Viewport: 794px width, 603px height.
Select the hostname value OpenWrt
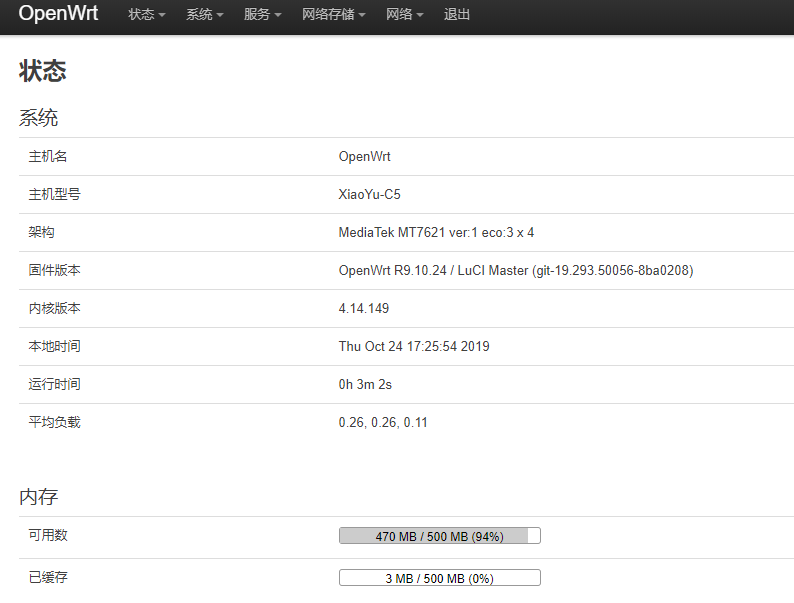point(365,156)
